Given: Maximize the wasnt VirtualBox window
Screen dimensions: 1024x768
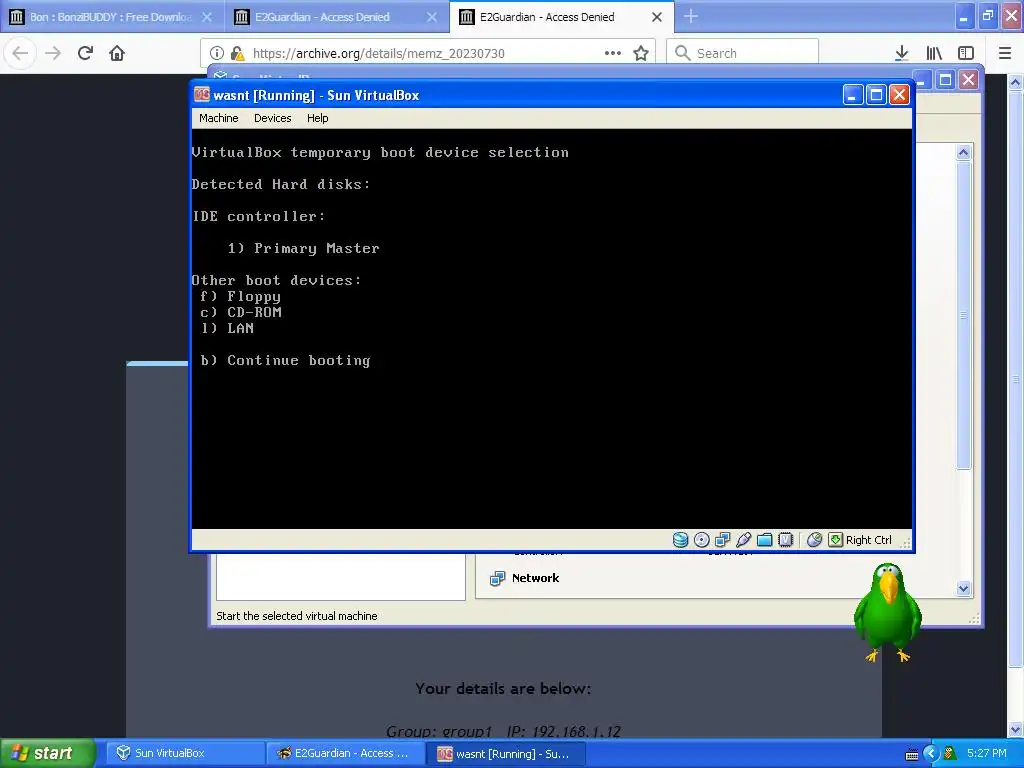Looking at the screenshot, I should coord(876,95).
